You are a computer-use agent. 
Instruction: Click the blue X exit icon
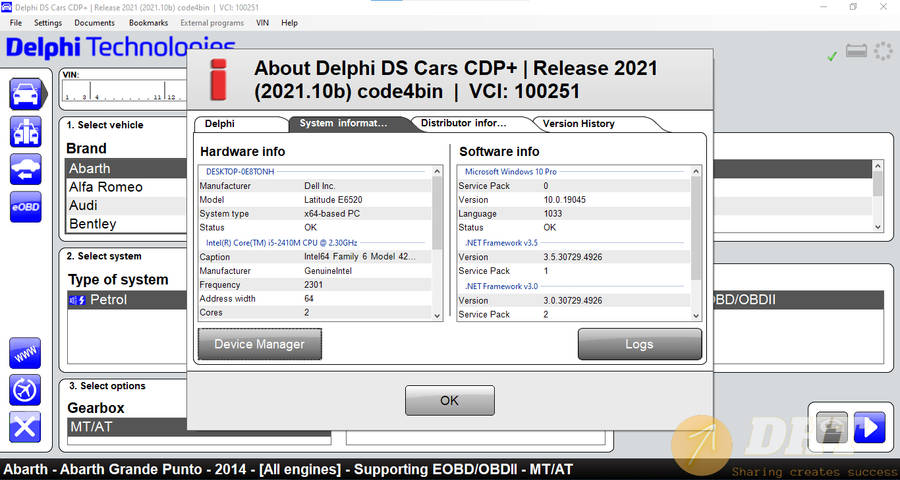(x=25, y=428)
